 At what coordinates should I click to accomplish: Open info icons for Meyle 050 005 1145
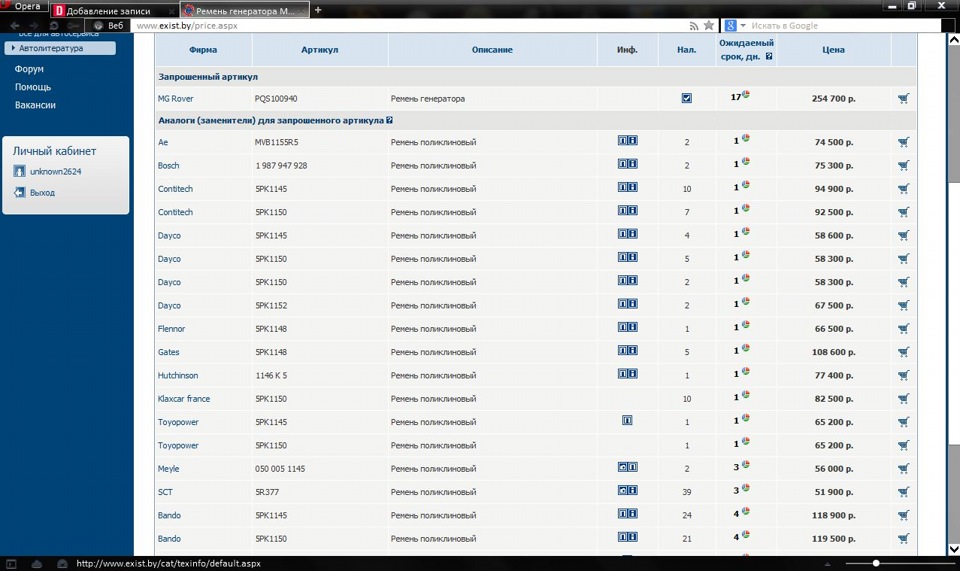pos(628,467)
